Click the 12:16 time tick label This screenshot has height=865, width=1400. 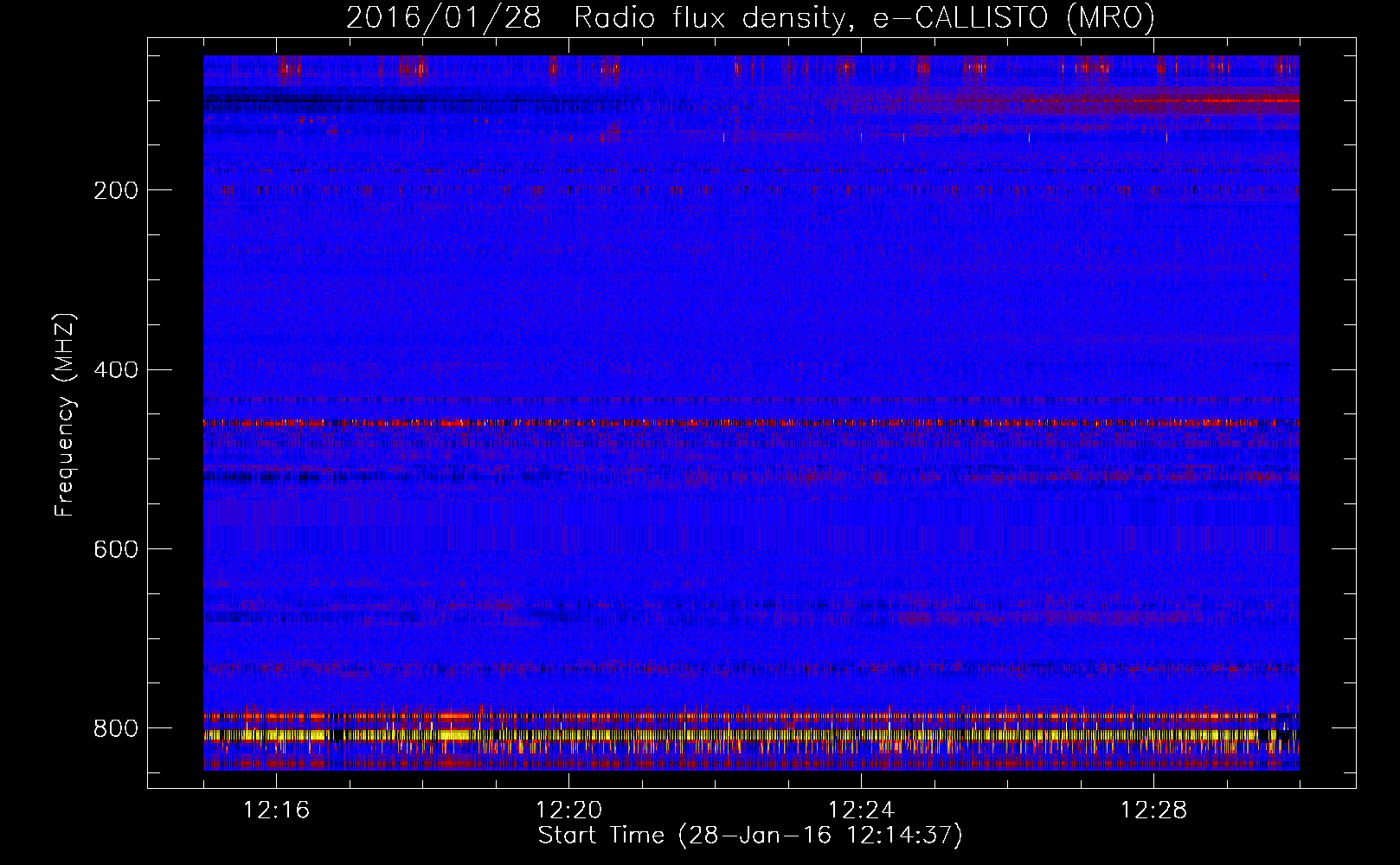(276, 811)
